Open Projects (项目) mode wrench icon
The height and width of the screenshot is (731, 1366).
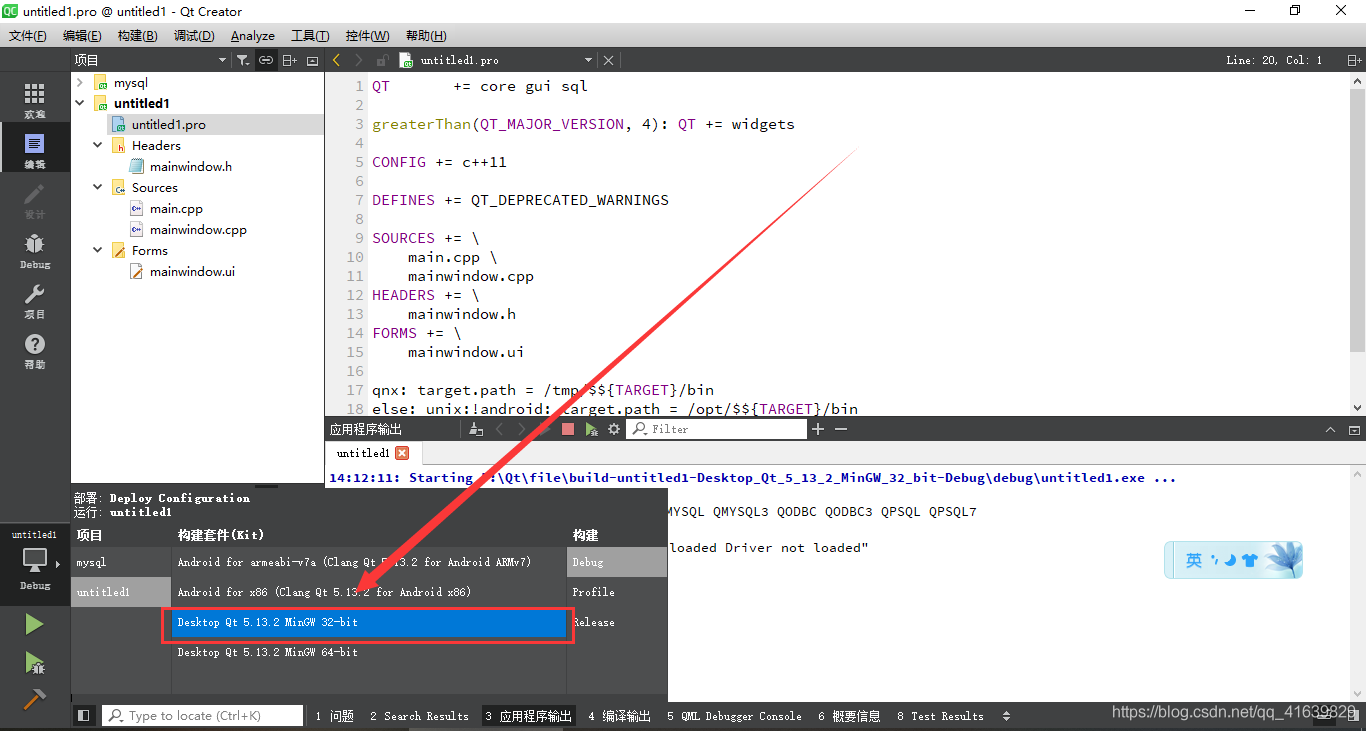click(x=35, y=300)
